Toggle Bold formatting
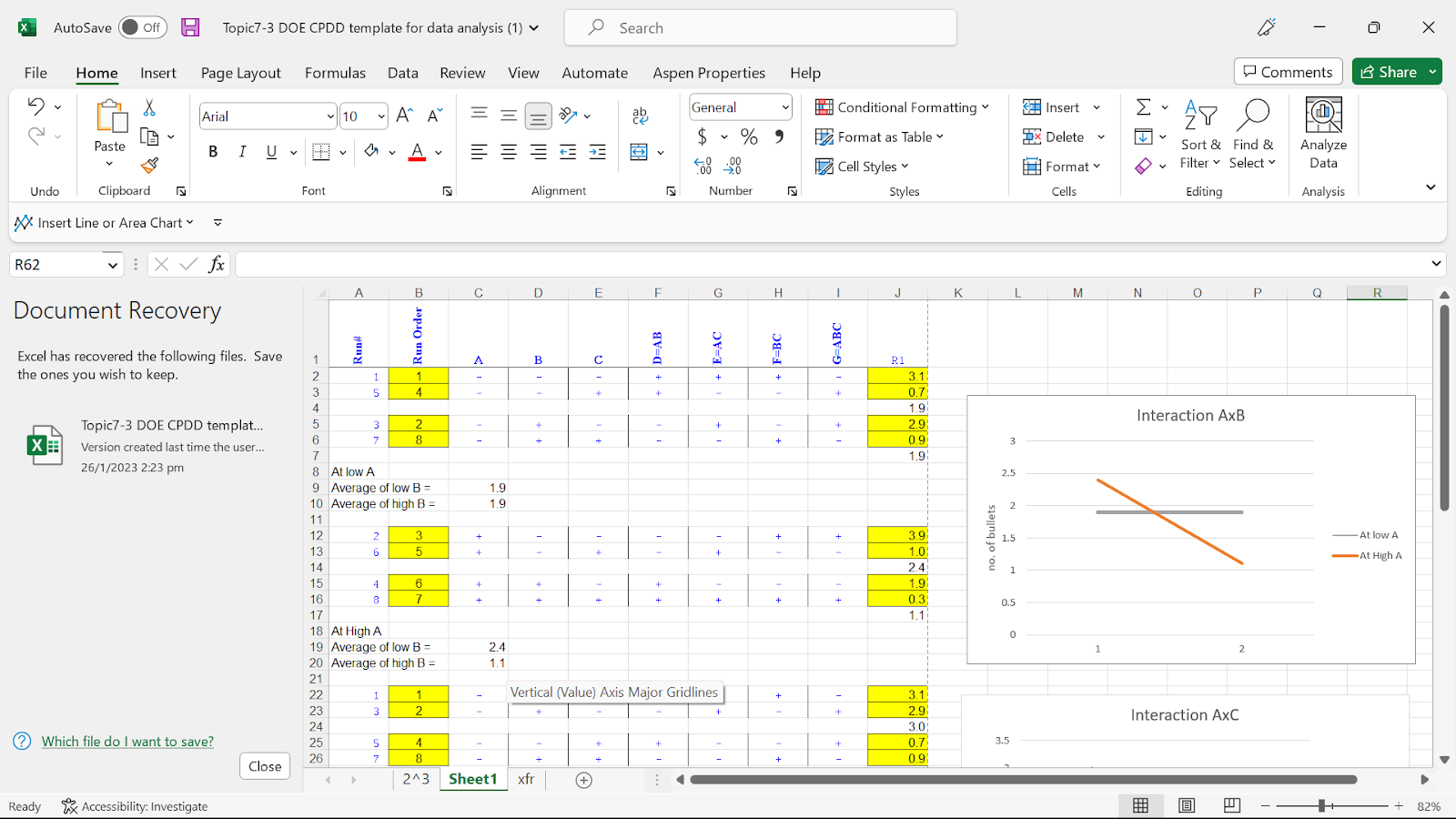Viewport: 1456px width, 819px height. [x=213, y=152]
